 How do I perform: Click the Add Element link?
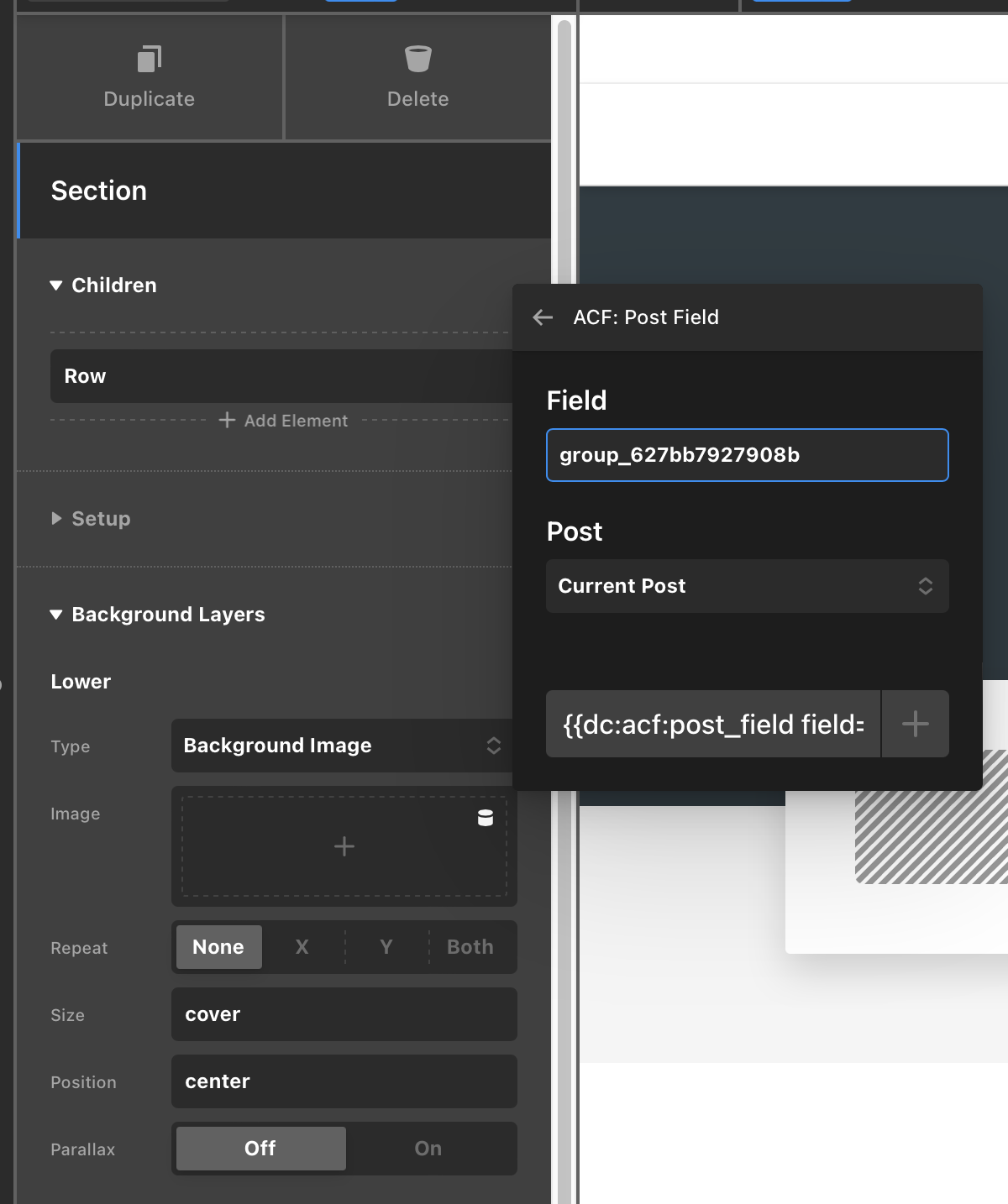tap(296, 421)
